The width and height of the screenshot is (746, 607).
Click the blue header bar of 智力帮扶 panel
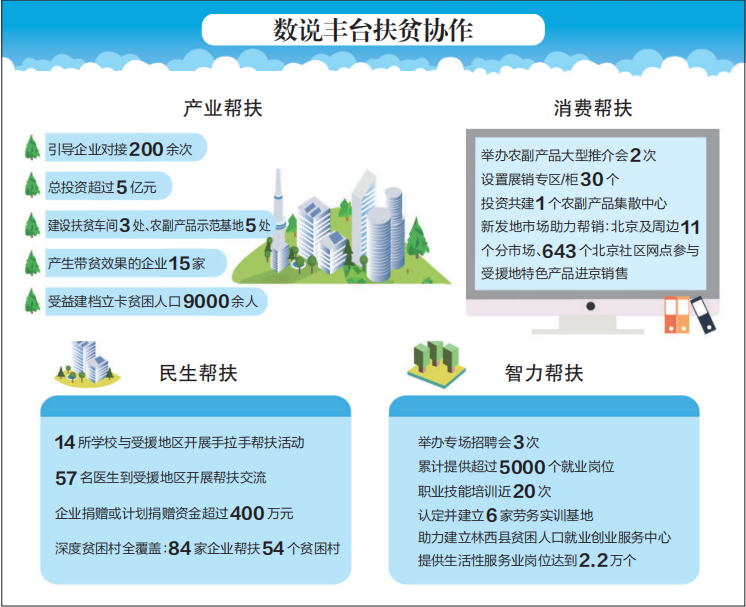click(x=544, y=406)
